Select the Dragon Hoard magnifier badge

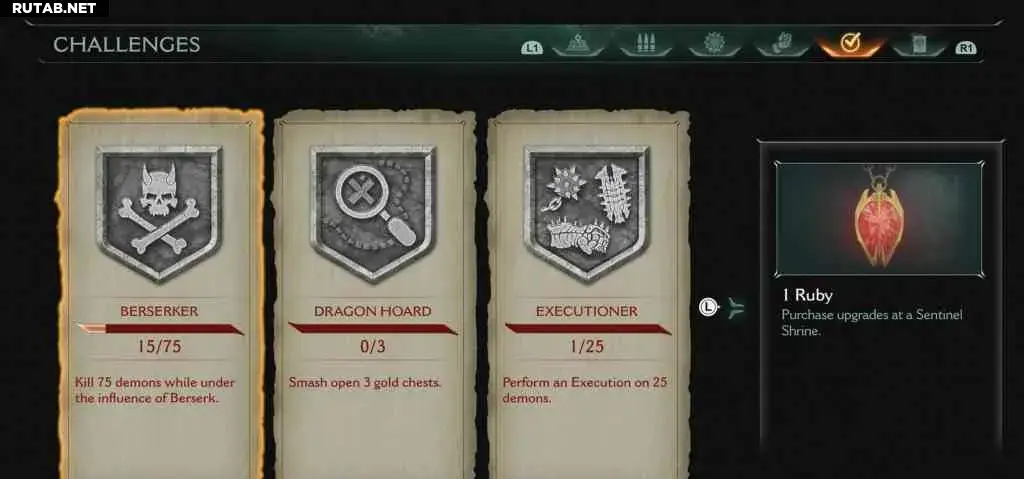(x=373, y=212)
